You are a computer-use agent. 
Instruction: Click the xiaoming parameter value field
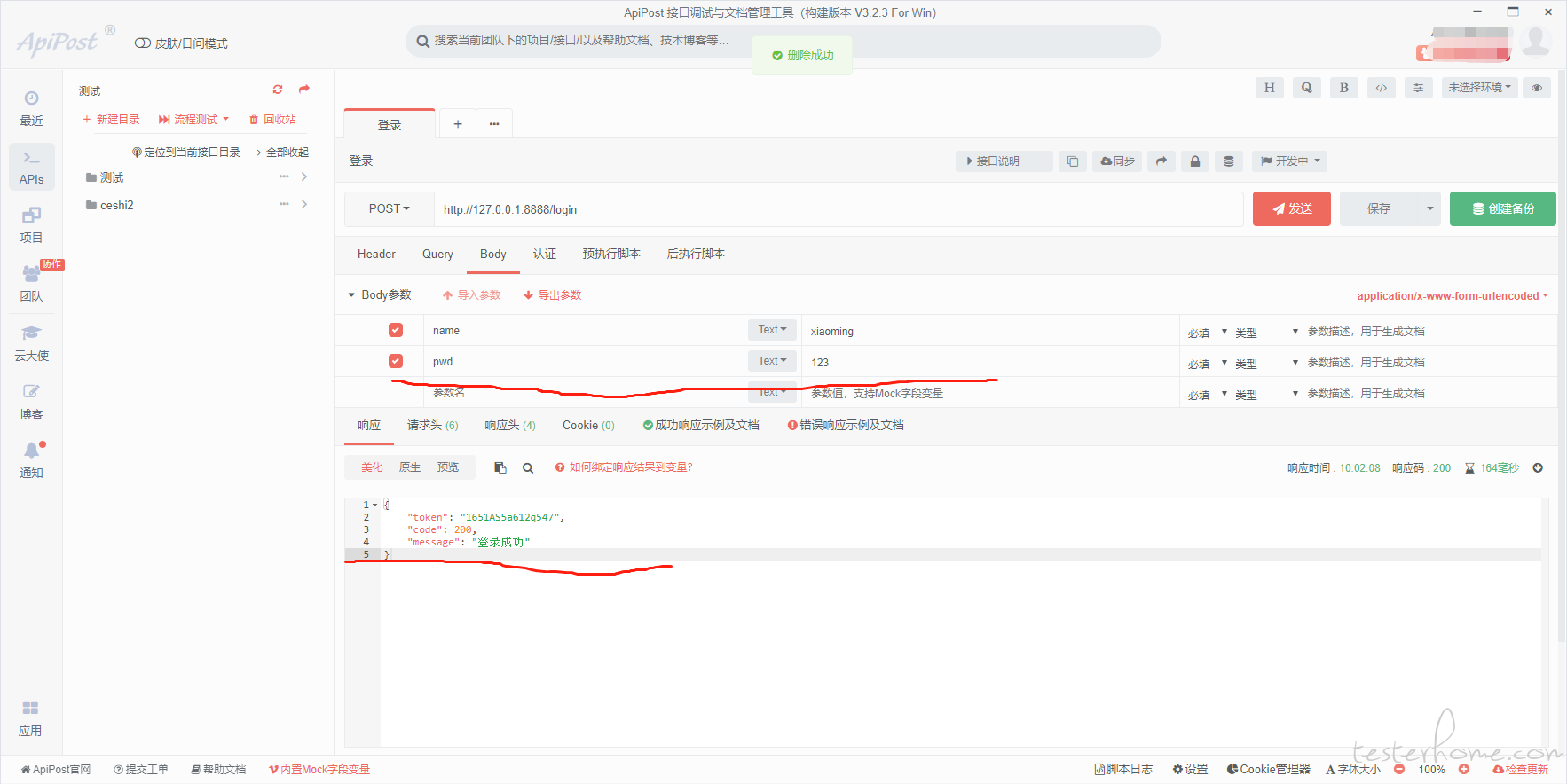(990, 331)
